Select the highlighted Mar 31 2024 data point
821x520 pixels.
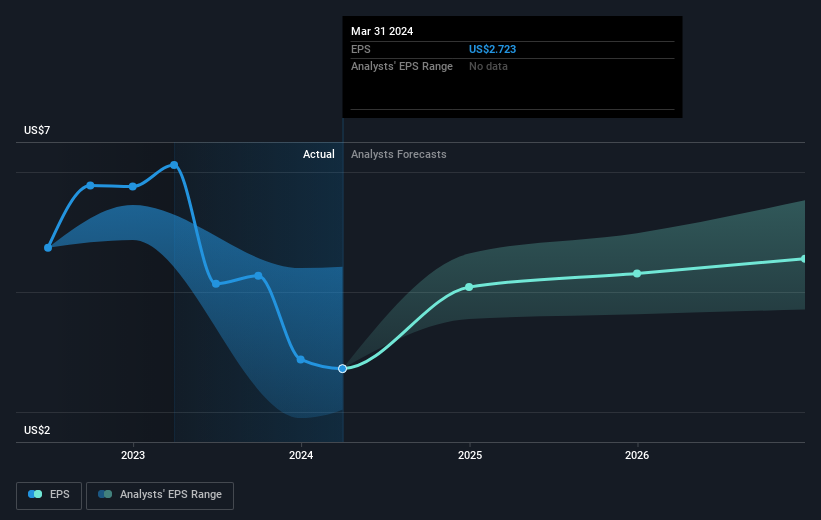pyautogui.click(x=342, y=369)
